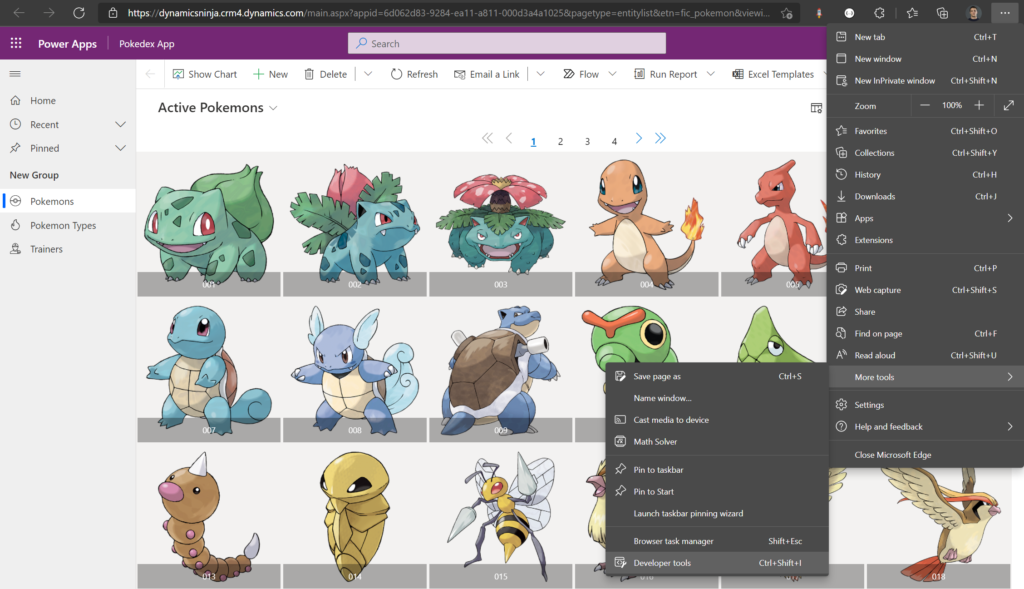1024x589 pixels.
Task: Expand the Run Report dropdown chevron
Action: 711,74
